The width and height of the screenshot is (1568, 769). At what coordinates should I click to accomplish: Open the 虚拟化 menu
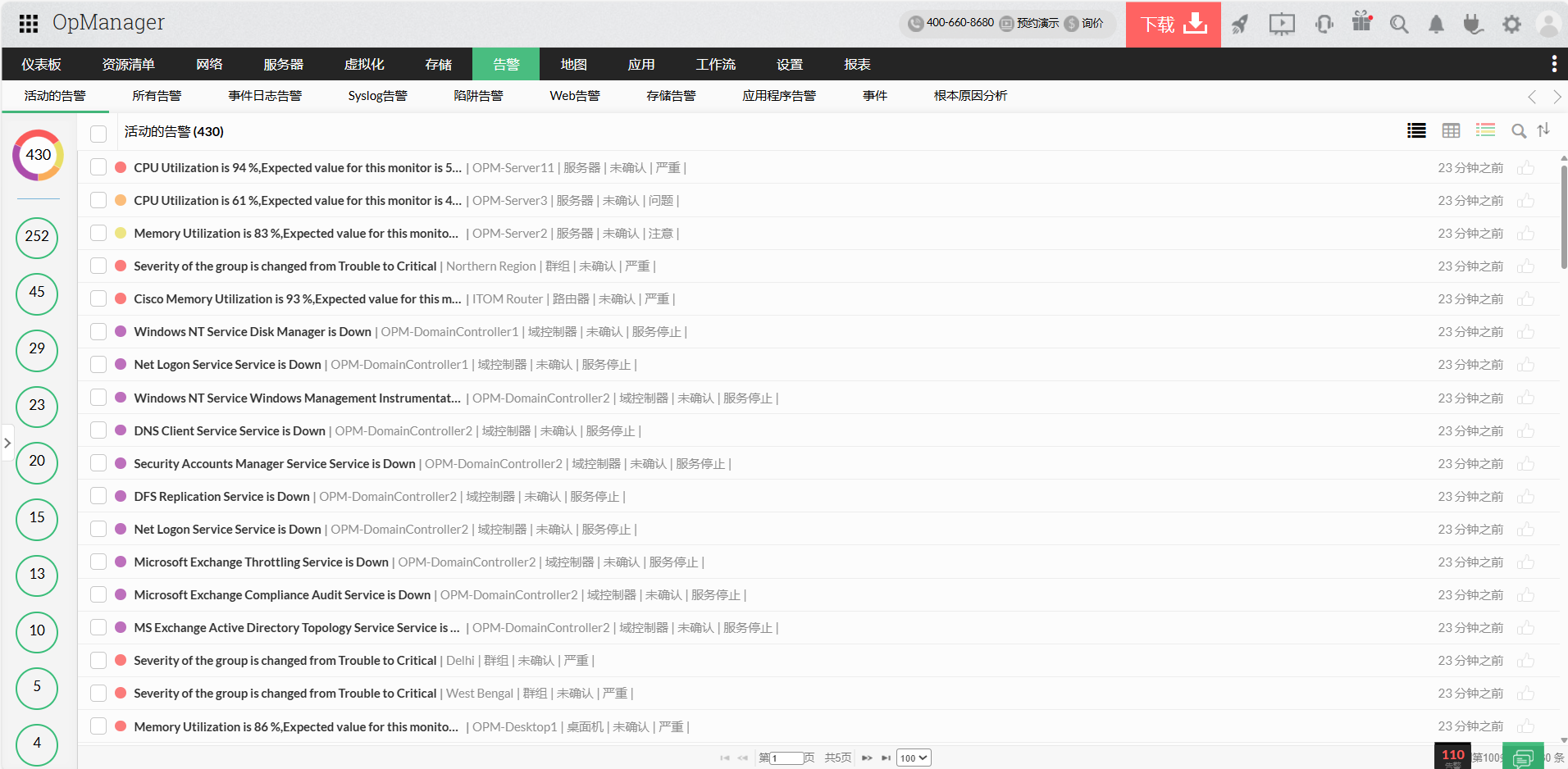coord(364,64)
